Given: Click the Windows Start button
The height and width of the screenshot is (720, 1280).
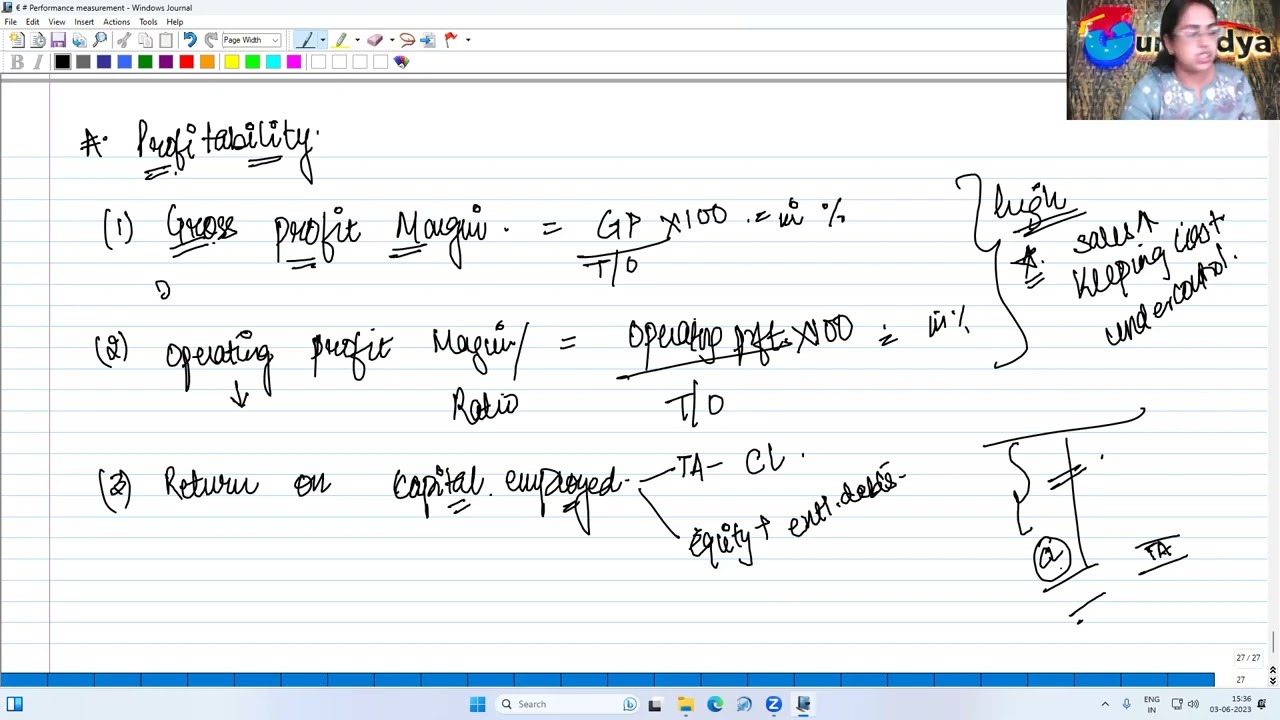Looking at the screenshot, I should pyautogui.click(x=477, y=704).
